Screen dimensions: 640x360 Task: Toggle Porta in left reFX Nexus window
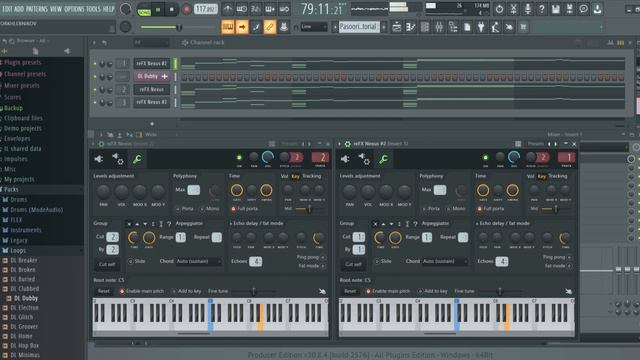pos(185,209)
